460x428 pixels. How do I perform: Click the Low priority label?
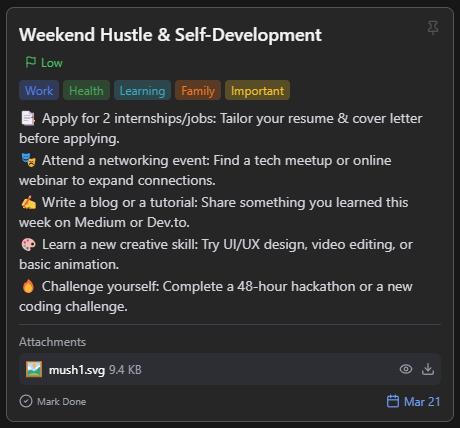coord(52,63)
